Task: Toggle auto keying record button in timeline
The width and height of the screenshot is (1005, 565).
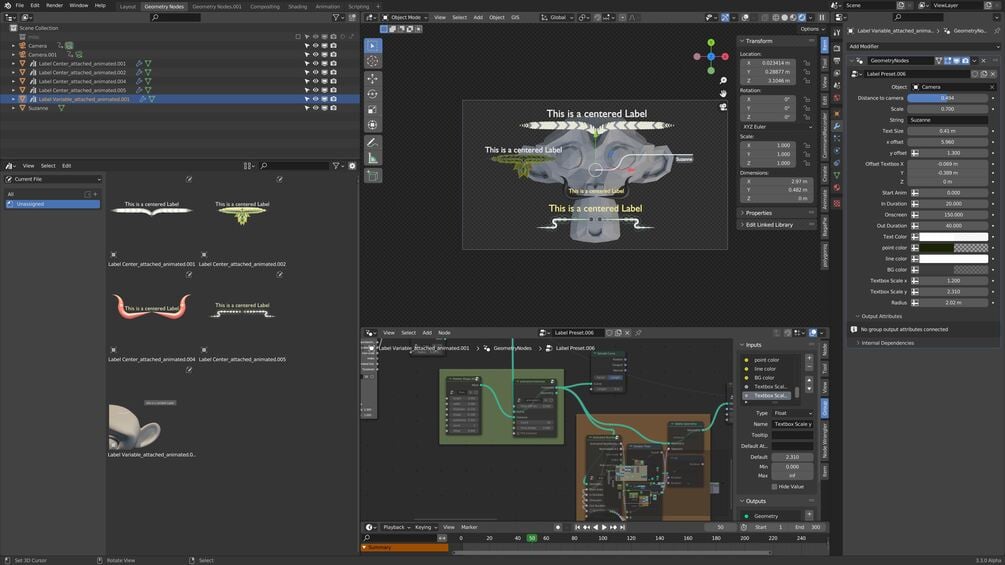Action: [x=558, y=527]
